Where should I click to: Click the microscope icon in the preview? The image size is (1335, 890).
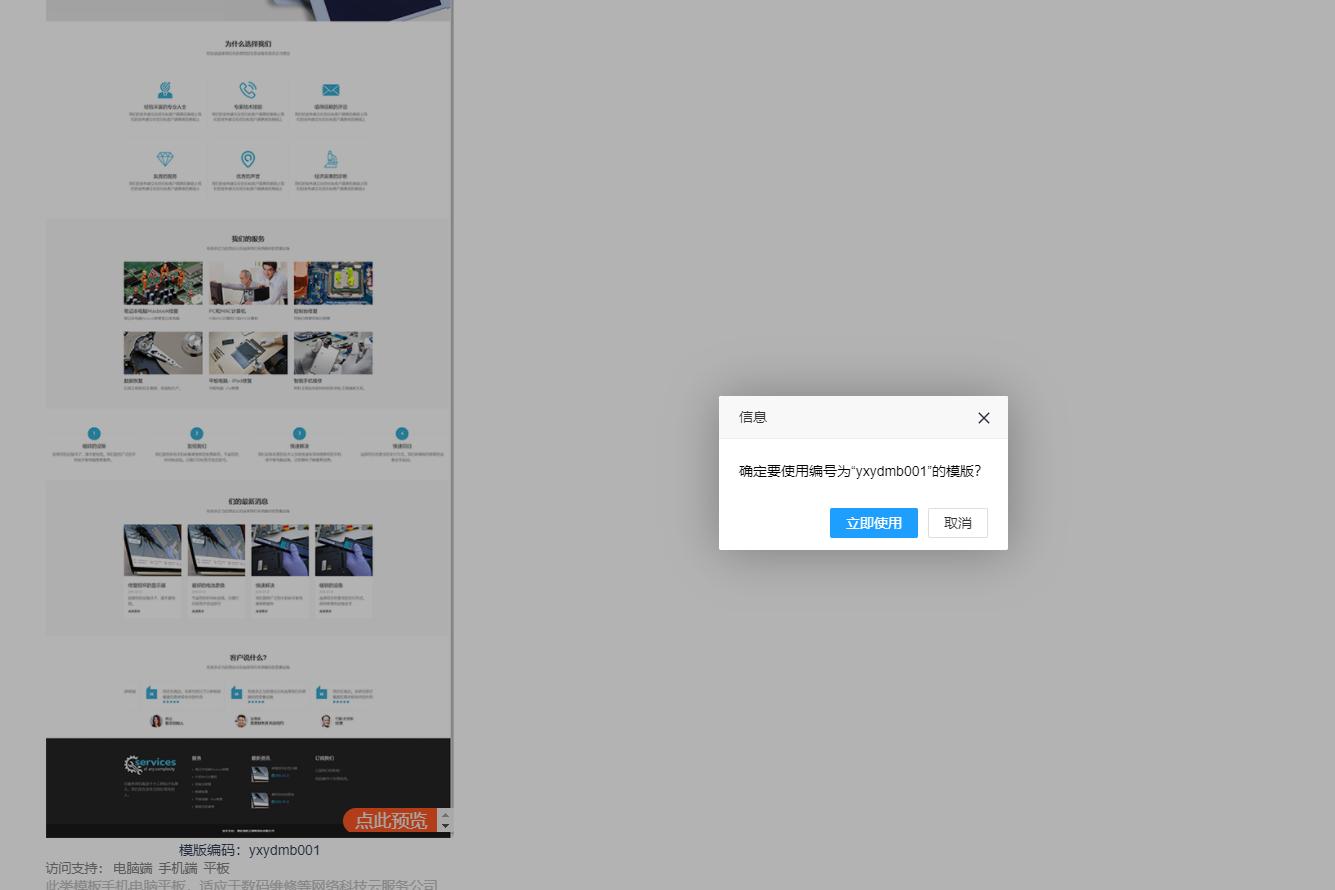click(331, 160)
